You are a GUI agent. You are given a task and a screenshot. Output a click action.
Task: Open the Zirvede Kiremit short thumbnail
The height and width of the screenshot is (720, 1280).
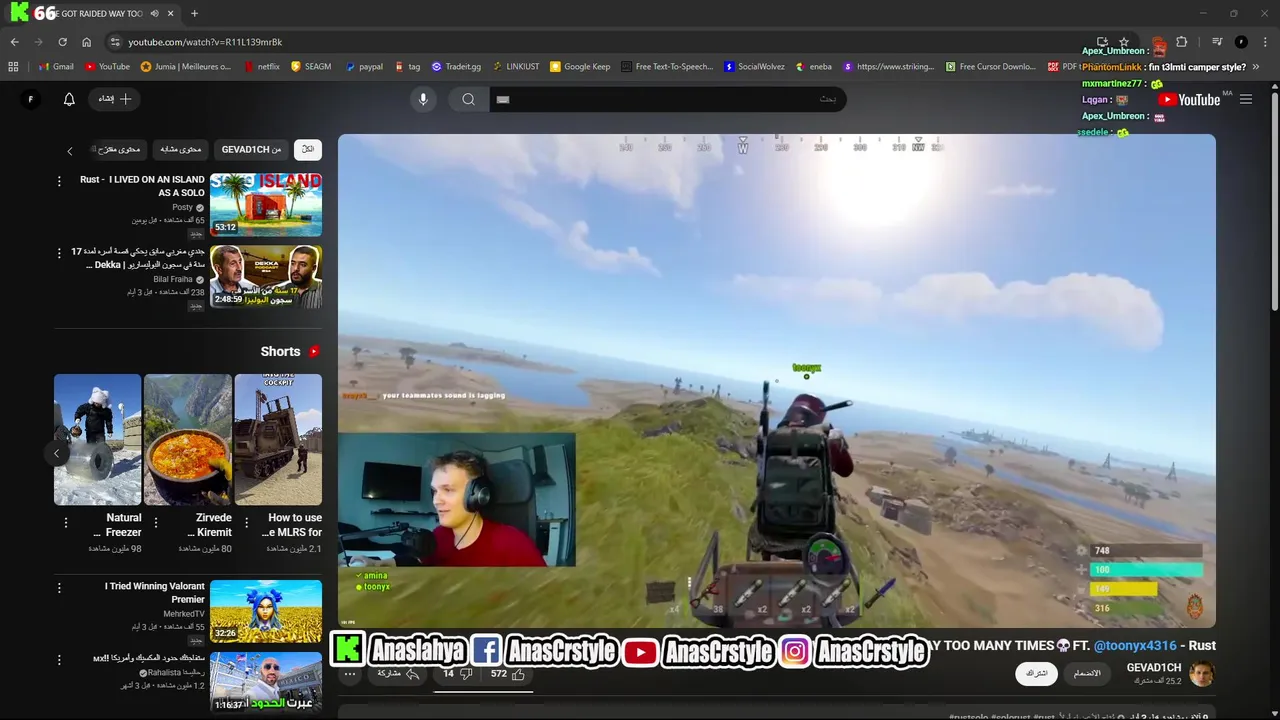(x=188, y=439)
